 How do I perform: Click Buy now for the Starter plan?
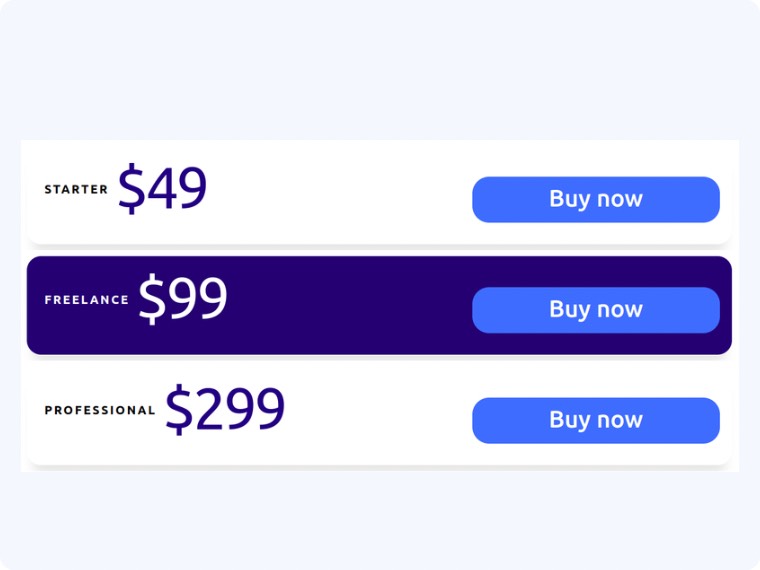596,200
